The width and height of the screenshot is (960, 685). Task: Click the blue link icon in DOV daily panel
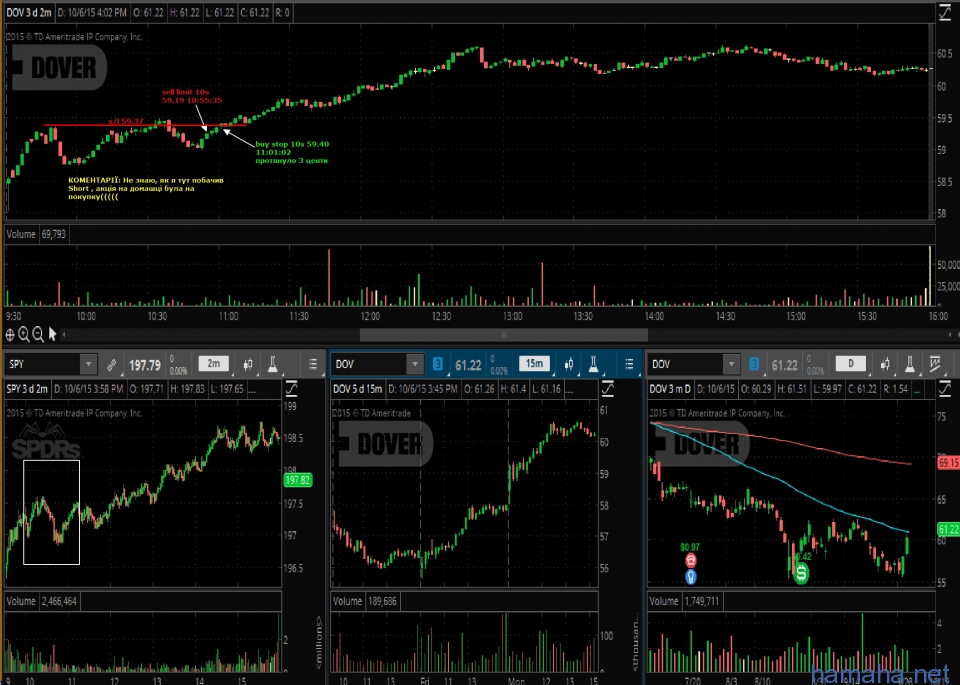tap(754, 364)
